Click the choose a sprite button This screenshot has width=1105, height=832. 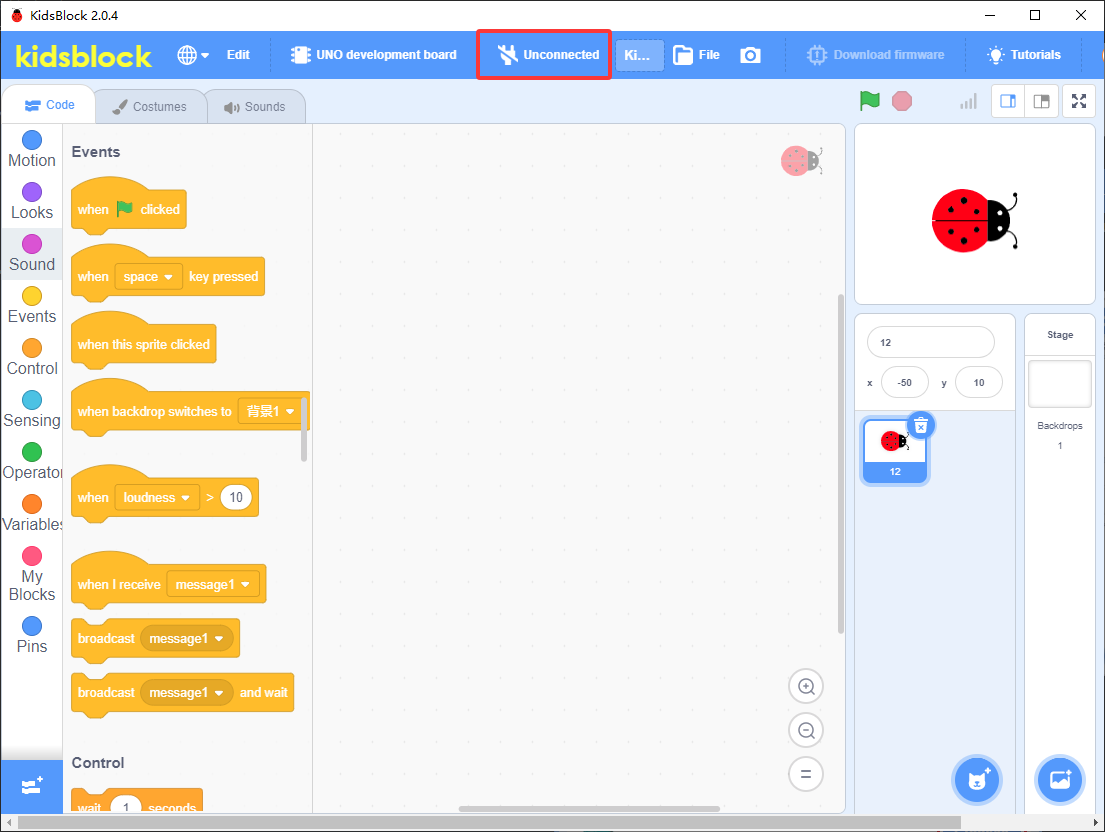click(977, 780)
